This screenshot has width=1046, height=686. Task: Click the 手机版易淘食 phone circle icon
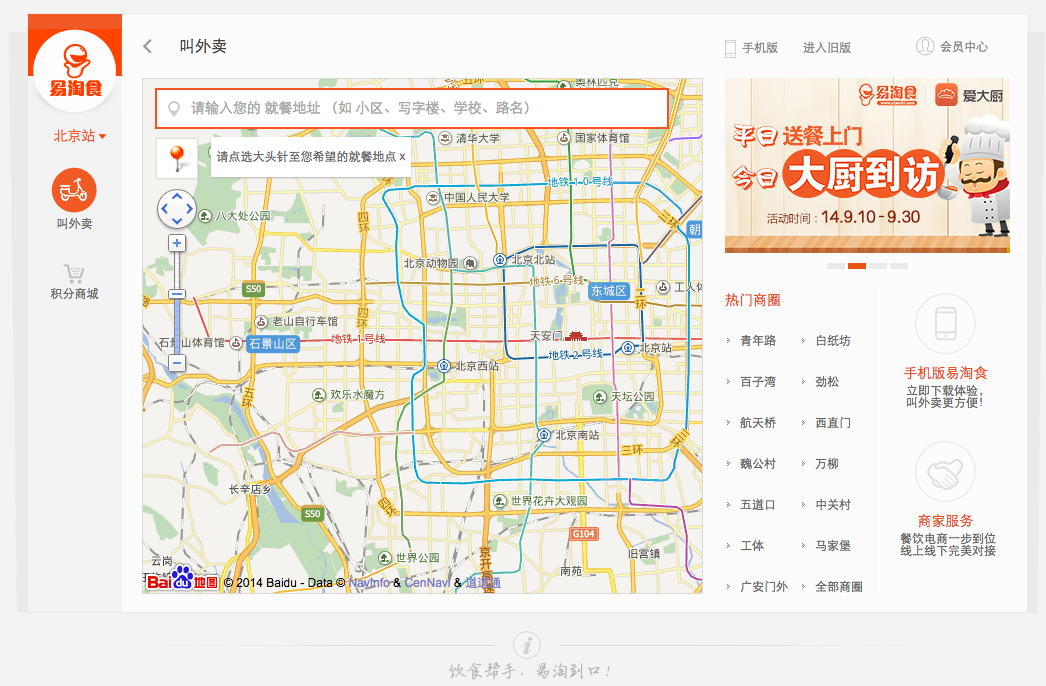pyautogui.click(x=945, y=324)
